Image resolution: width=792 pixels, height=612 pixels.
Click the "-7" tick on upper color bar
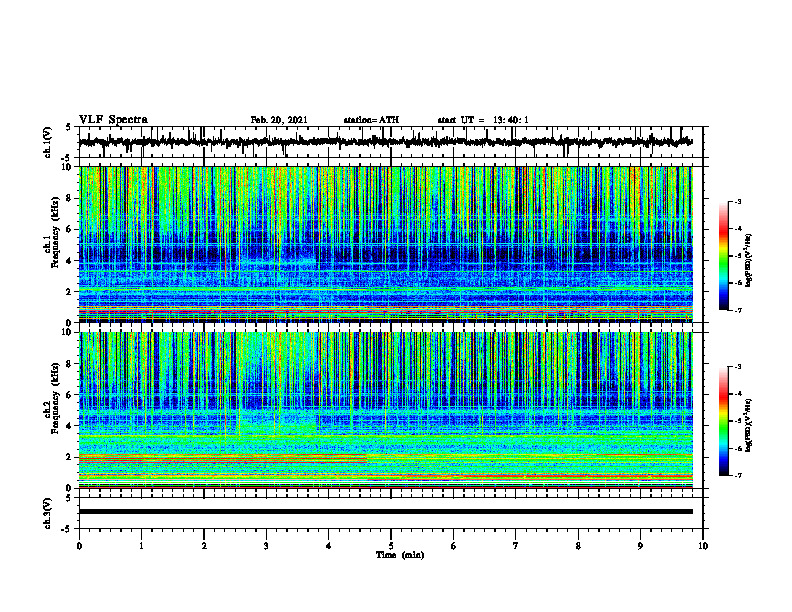tap(738, 311)
